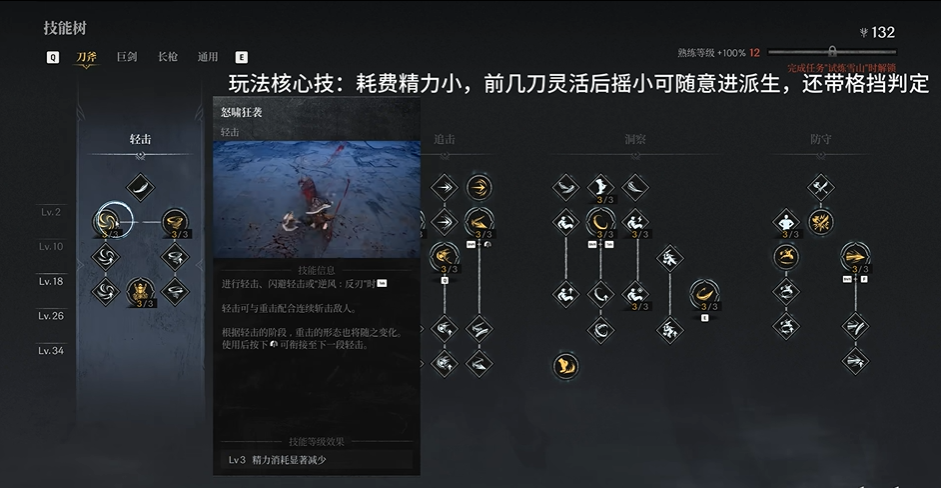Switch to the 巨剑 weapon tab
The width and height of the screenshot is (941, 488).
pyautogui.click(x=127, y=57)
